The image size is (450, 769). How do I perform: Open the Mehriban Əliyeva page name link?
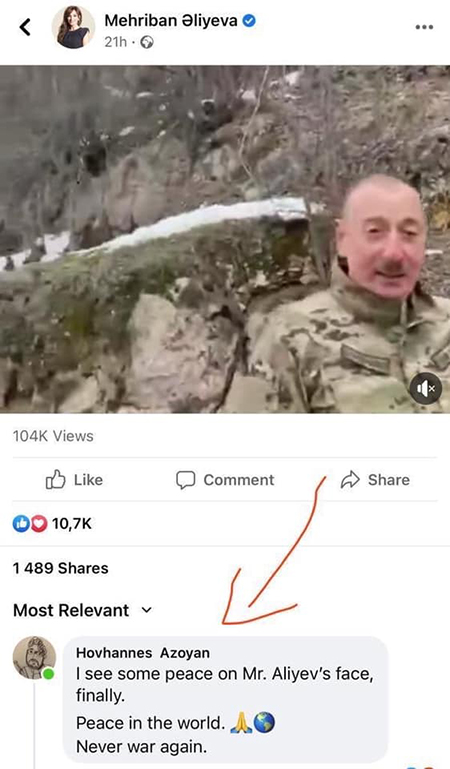[171, 21]
